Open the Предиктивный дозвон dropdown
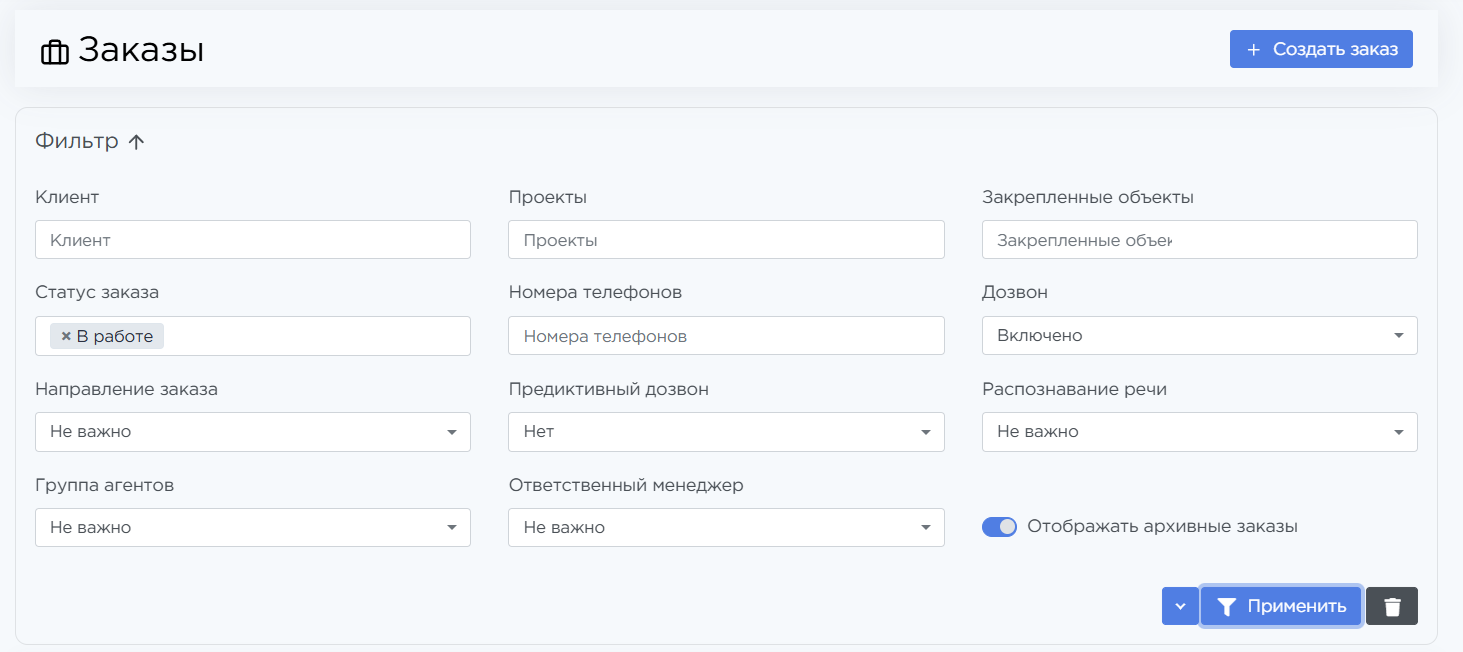 726,432
